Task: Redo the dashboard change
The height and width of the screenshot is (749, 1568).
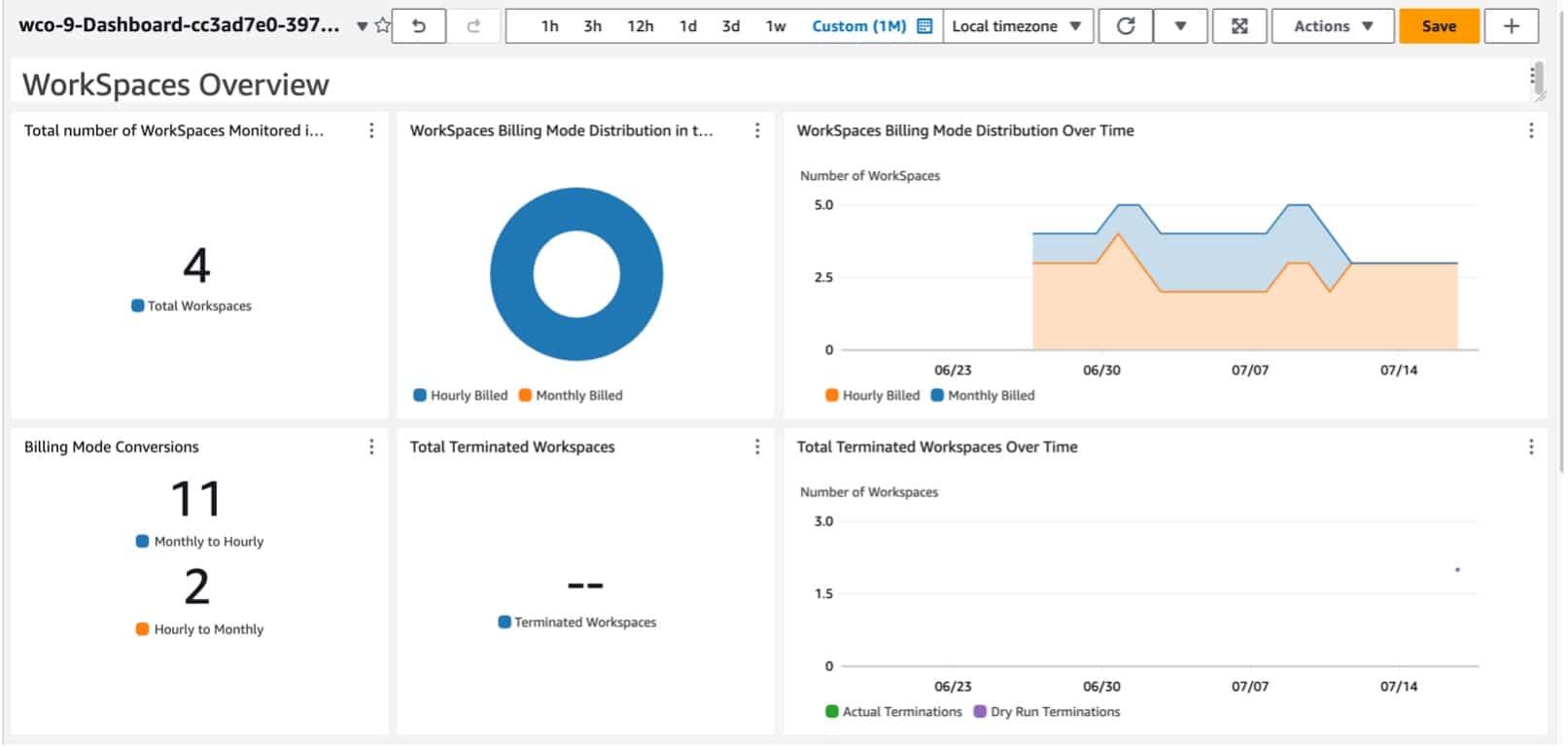Action: 473,26
